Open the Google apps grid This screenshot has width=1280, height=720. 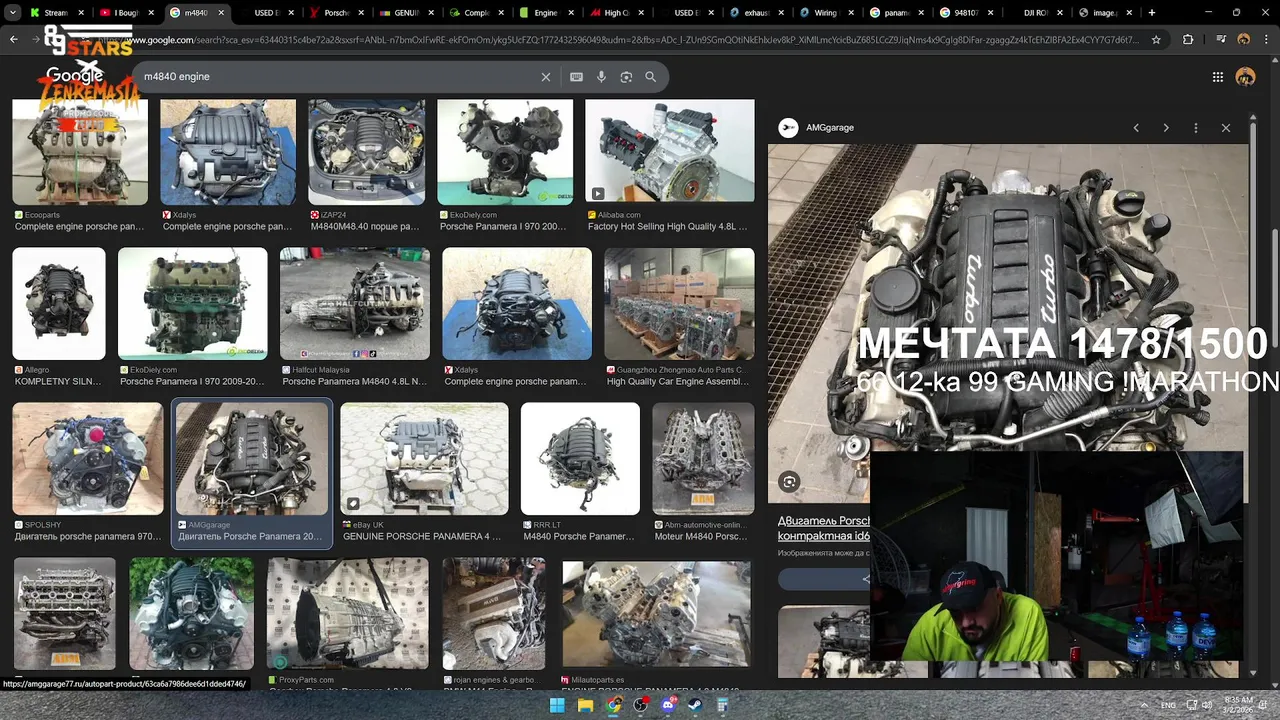pyautogui.click(x=1218, y=77)
